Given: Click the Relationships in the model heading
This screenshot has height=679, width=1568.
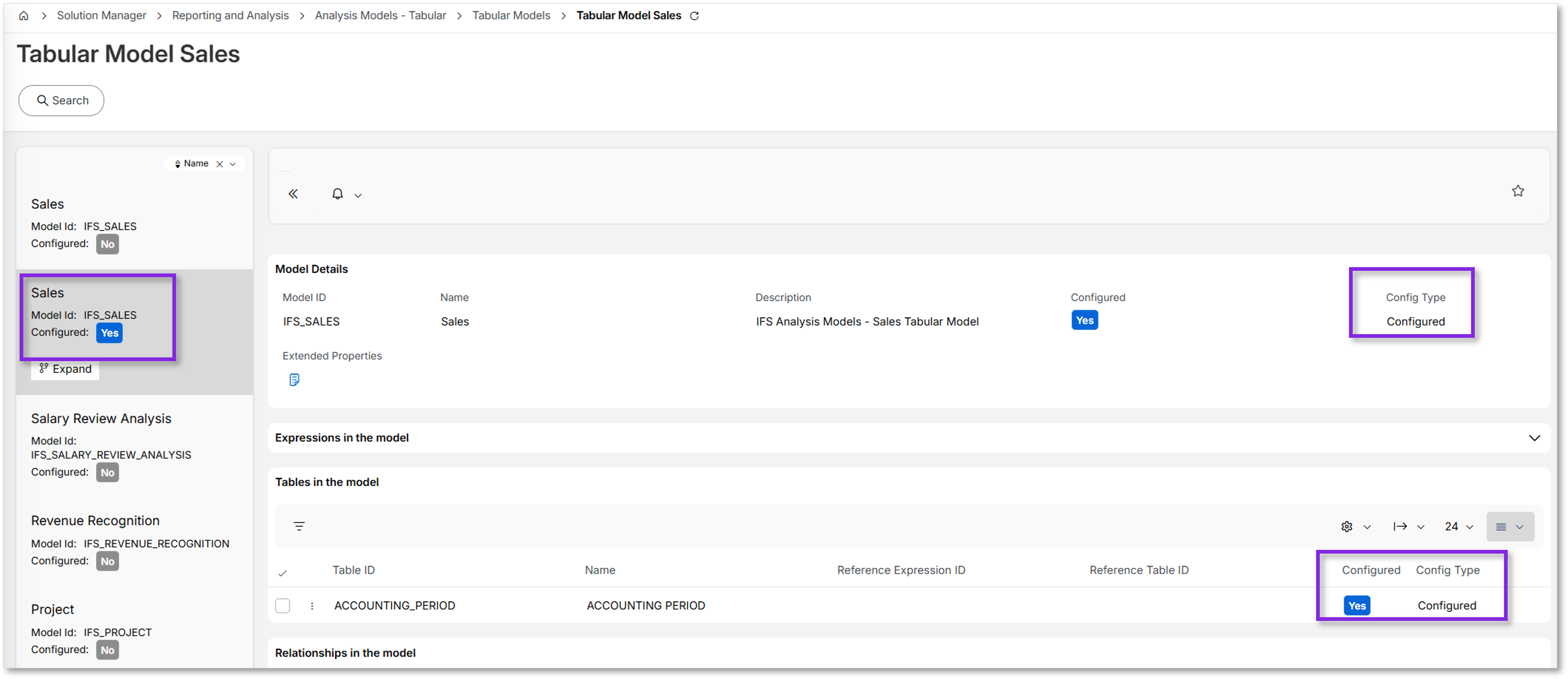Looking at the screenshot, I should pyautogui.click(x=345, y=653).
